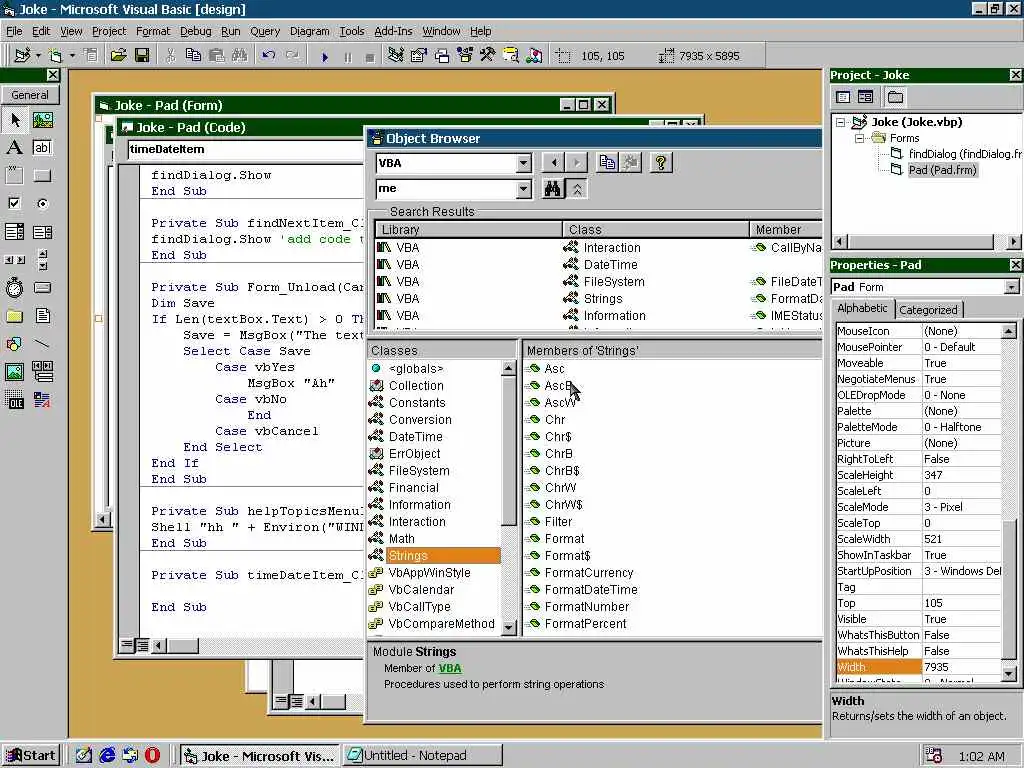Open the Add-Ins menu
This screenshot has width=1024, height=768.
pyautogui.click(x=393, y=31)
